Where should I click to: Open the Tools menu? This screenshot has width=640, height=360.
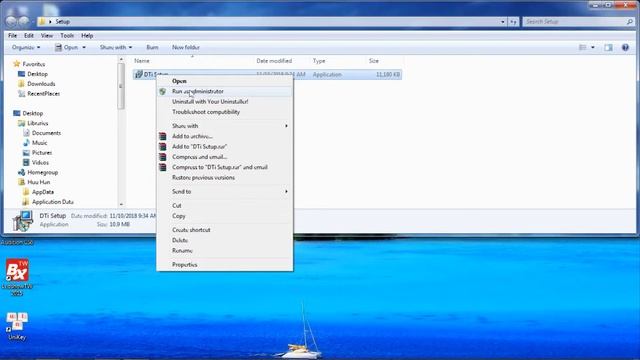pos(67,36)
